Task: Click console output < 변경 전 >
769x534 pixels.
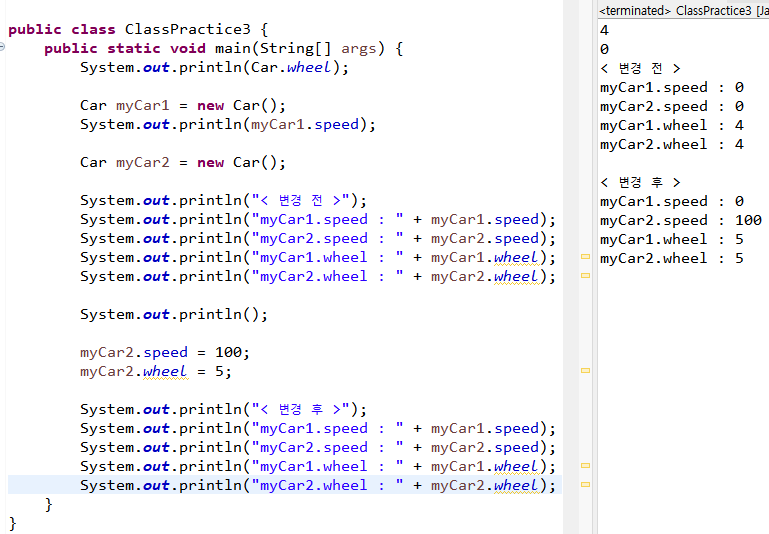Action: 640,68
